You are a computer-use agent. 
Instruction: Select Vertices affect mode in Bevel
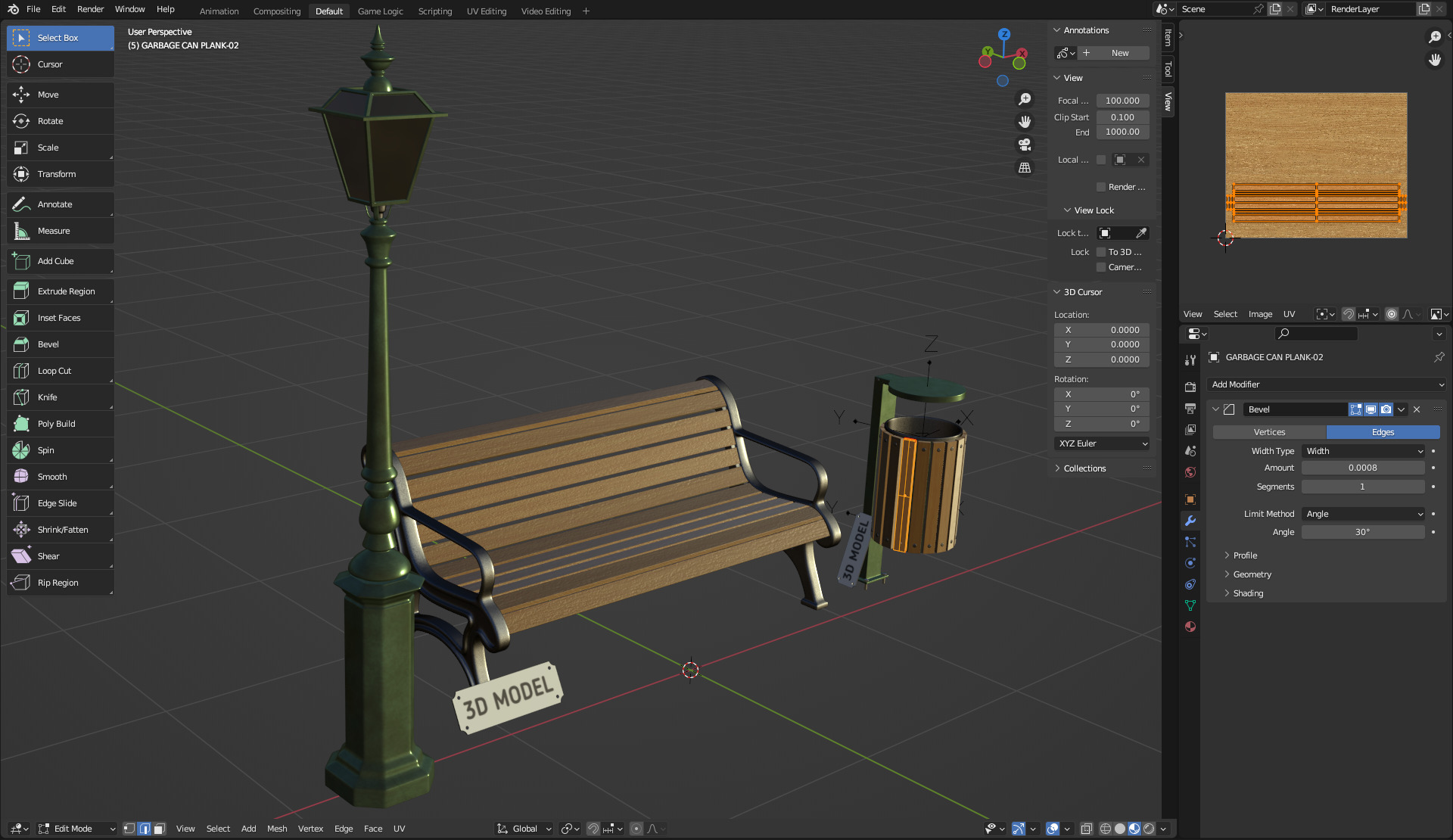tap(1269, 432)
